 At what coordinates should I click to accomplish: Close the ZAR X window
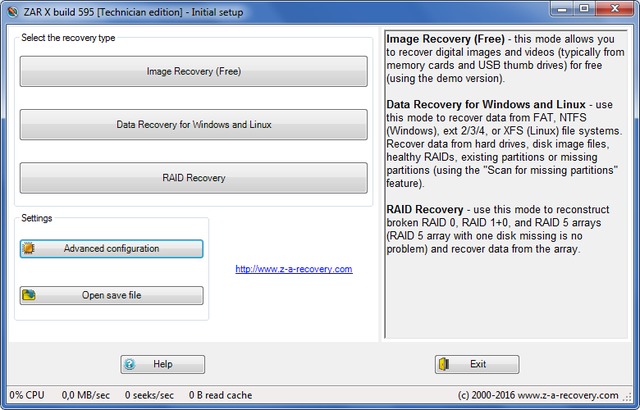click(615, 9)
